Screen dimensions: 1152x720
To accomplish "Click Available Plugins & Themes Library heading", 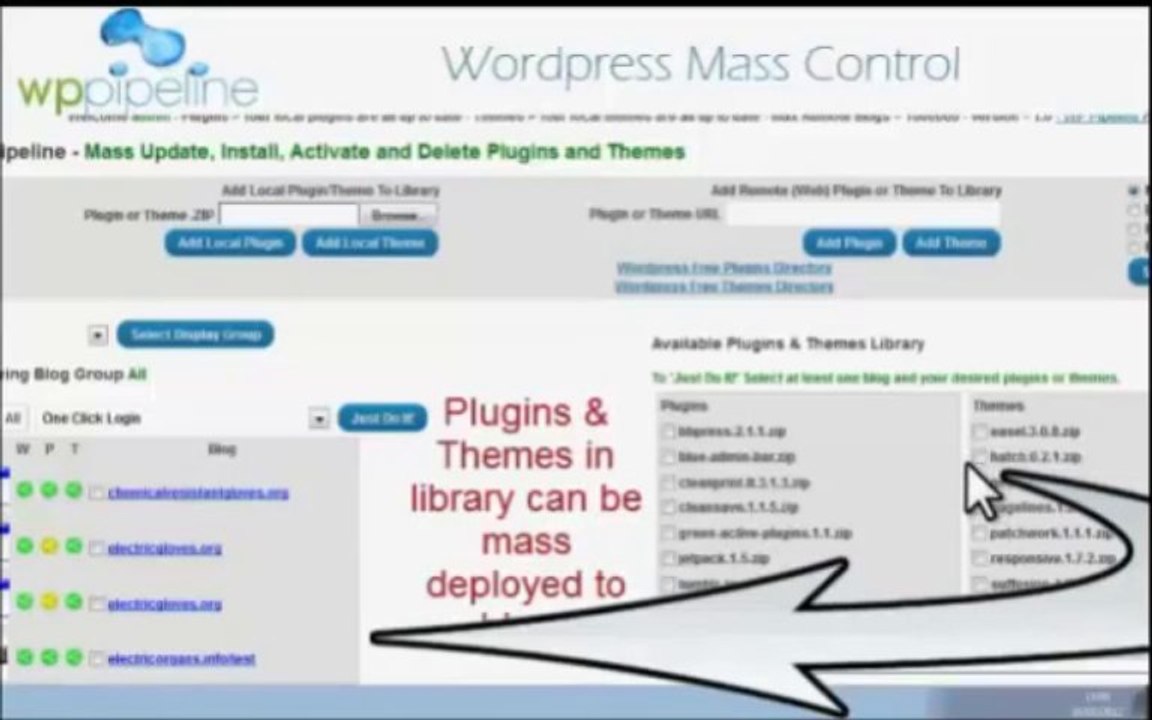I will point(788,344).
